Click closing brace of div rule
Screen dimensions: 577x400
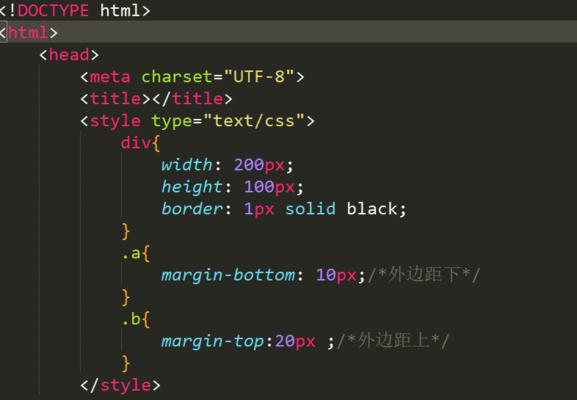(125, 231)
